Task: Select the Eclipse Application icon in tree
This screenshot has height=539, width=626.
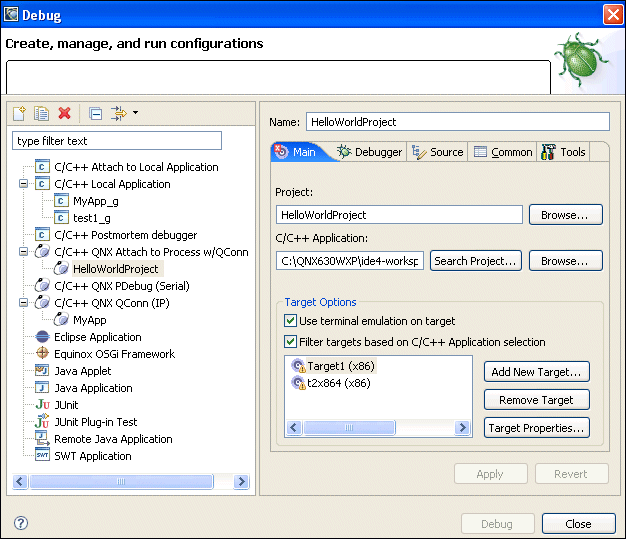Action: pos(42,337)
